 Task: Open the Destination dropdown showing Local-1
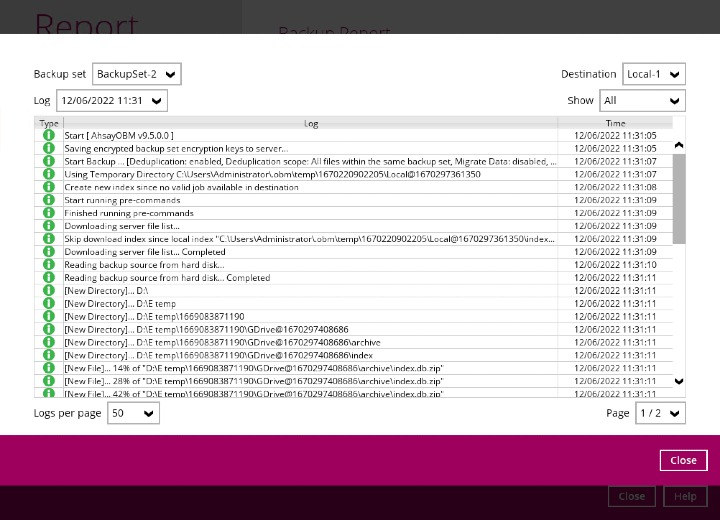[654, 74]
